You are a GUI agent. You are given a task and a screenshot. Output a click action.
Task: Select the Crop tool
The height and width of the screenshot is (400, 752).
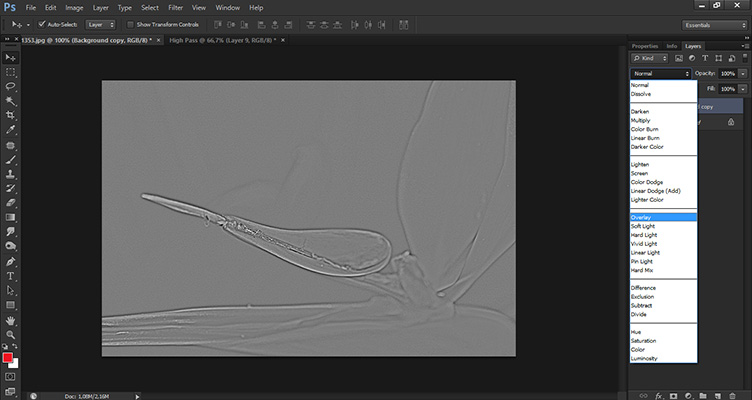pyautogui.click(x=10, y=116)
